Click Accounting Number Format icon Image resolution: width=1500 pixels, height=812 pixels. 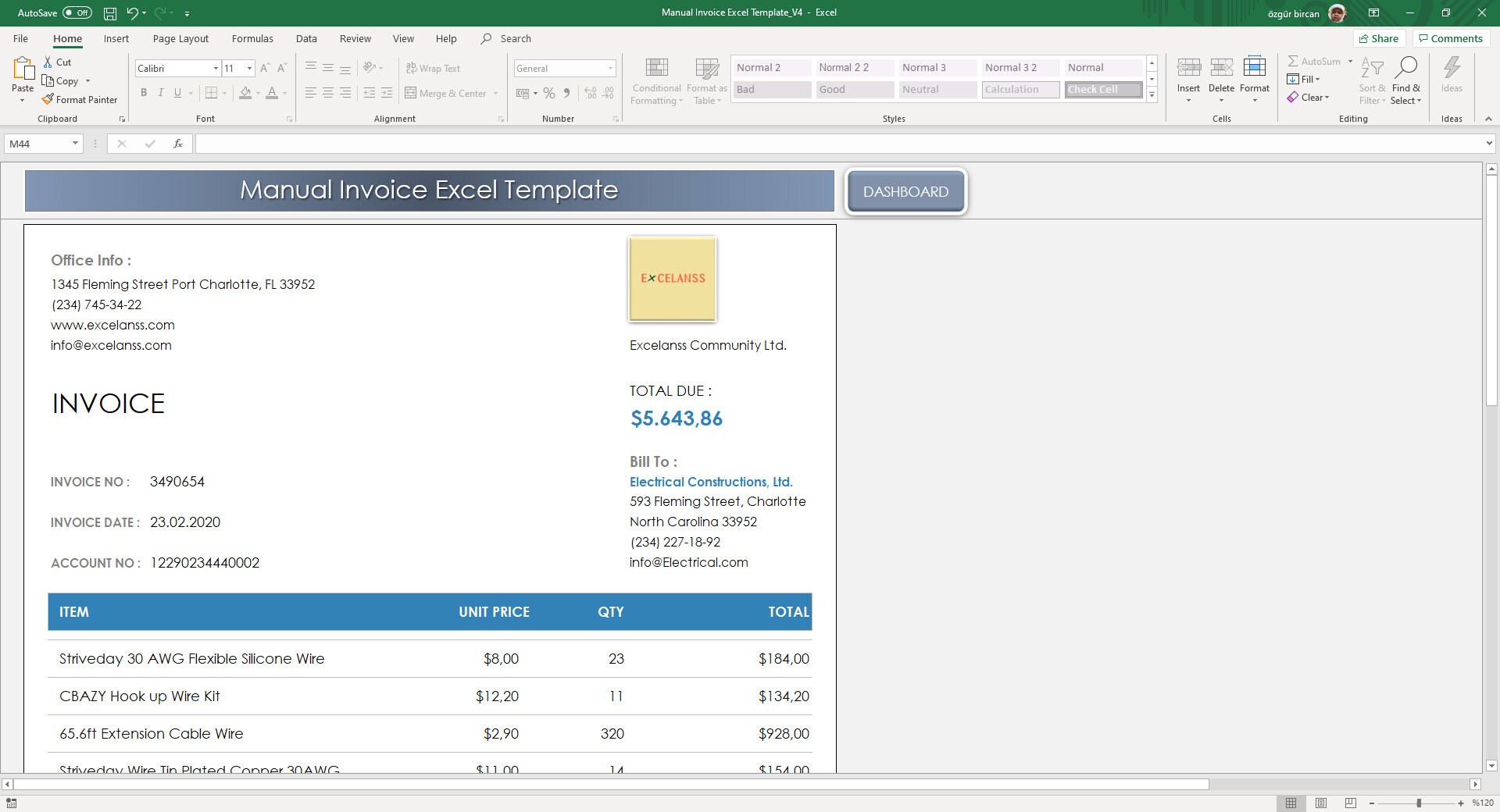point(523,93)
